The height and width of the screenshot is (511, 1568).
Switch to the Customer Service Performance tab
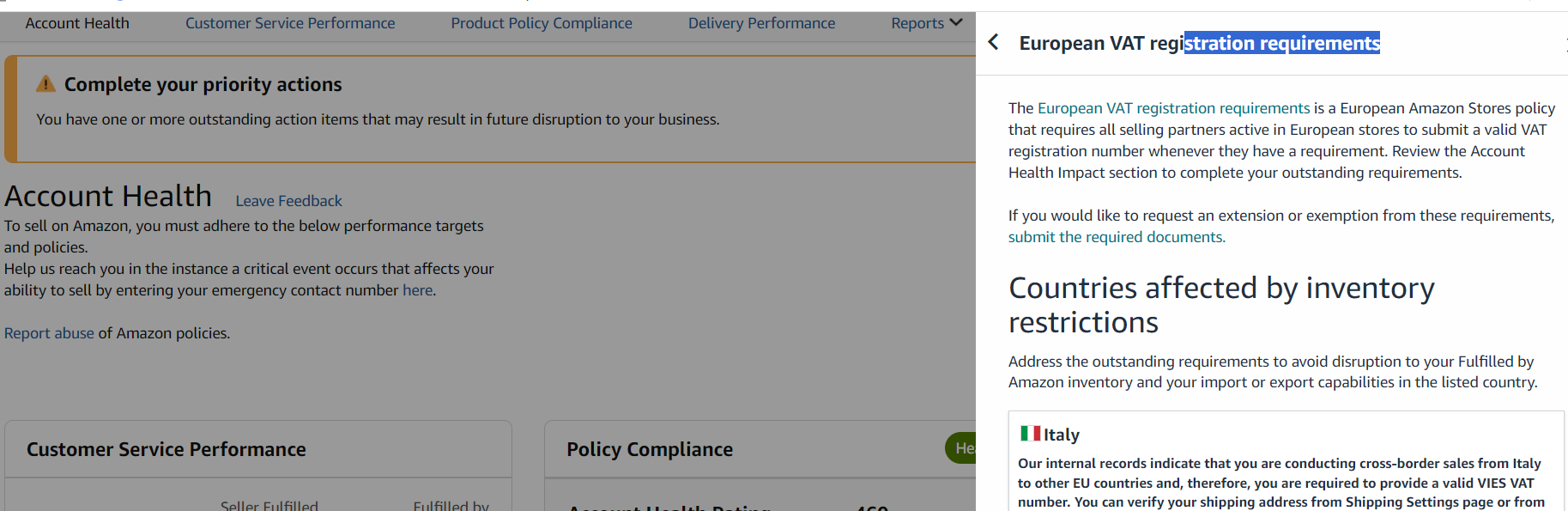tap(290, 23)
